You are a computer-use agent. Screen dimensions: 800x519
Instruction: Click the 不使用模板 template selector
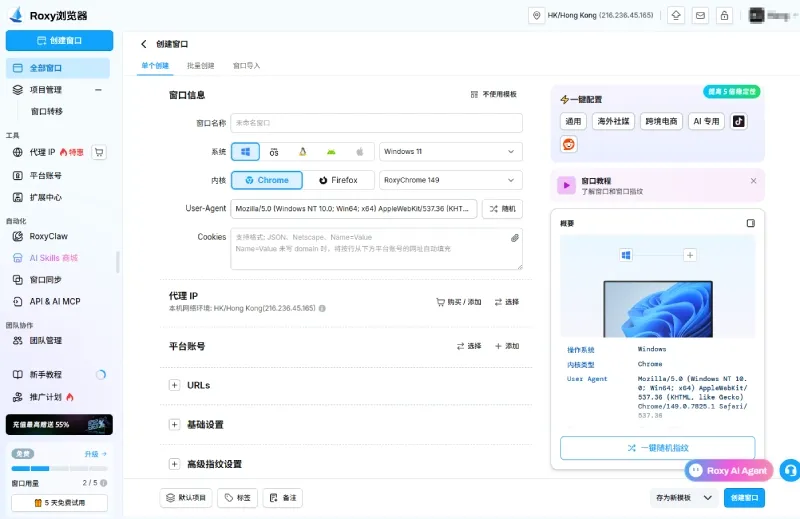[x=493, y=94]
